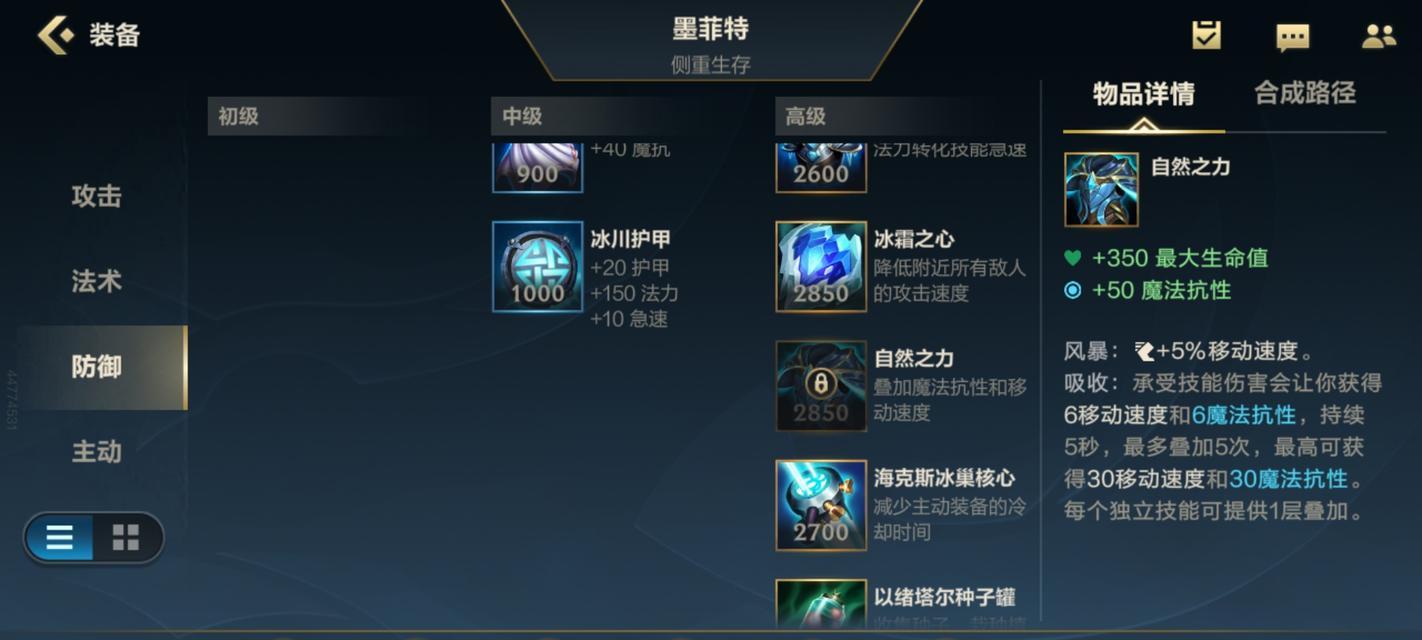
Task: Select the locked 自然之力 item icon
Action: pos(821,386)
